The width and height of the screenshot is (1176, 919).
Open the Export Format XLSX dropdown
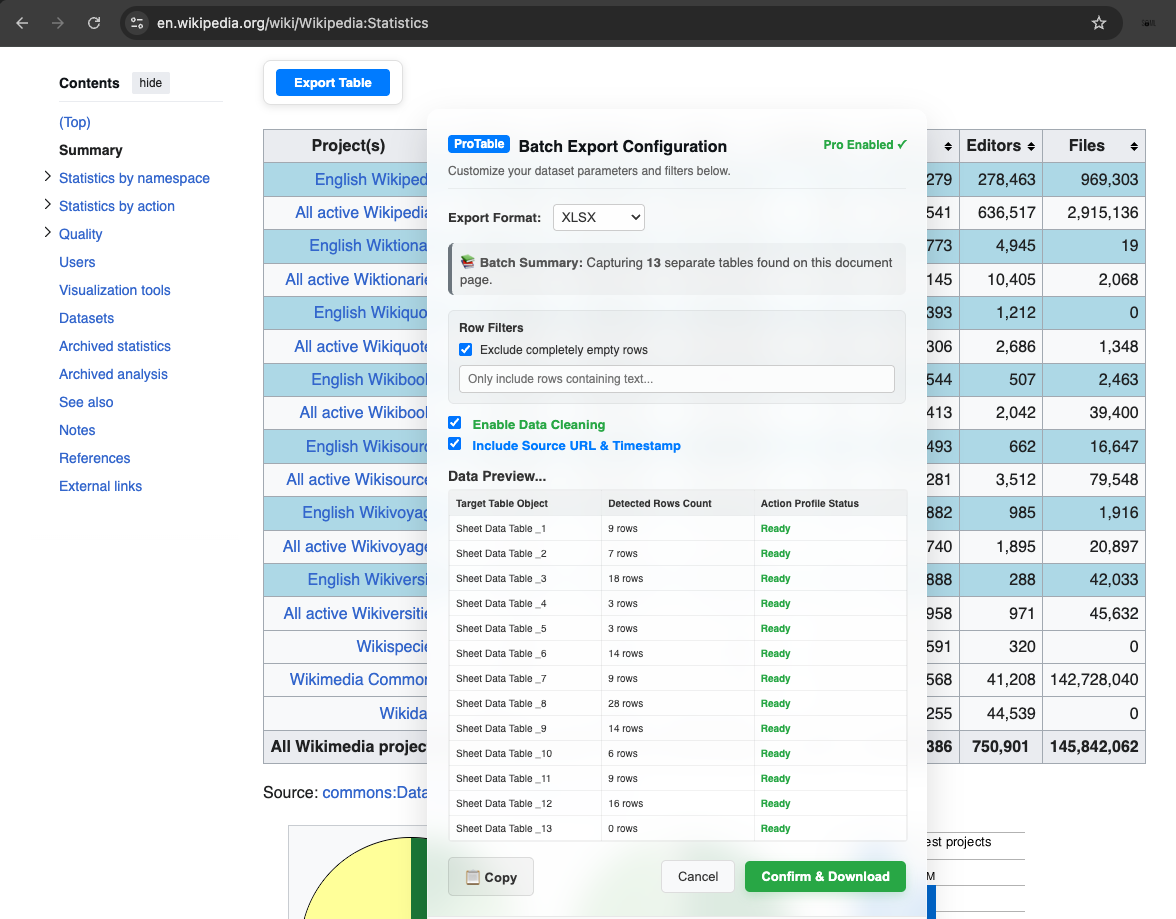tap(598, 218)
